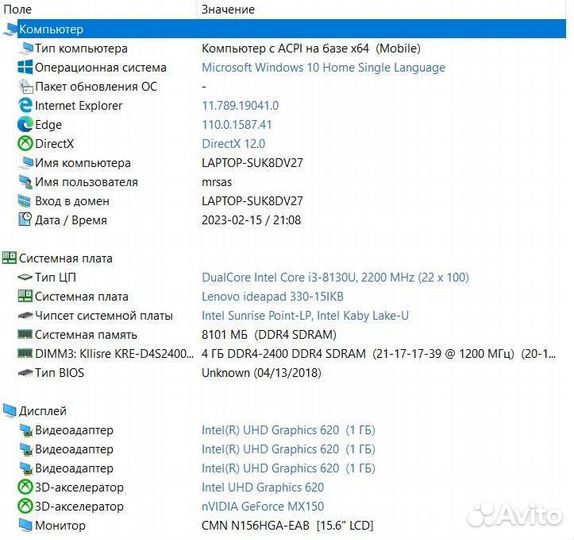
Task: Select the Операционная система field label
Action: (x=101, y=67)
